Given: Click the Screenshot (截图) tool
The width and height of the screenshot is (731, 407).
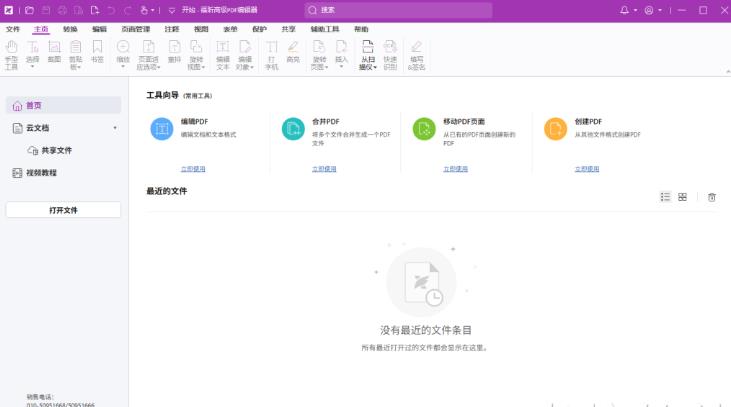Looking at the screenshot, I should tap(54, 52).
